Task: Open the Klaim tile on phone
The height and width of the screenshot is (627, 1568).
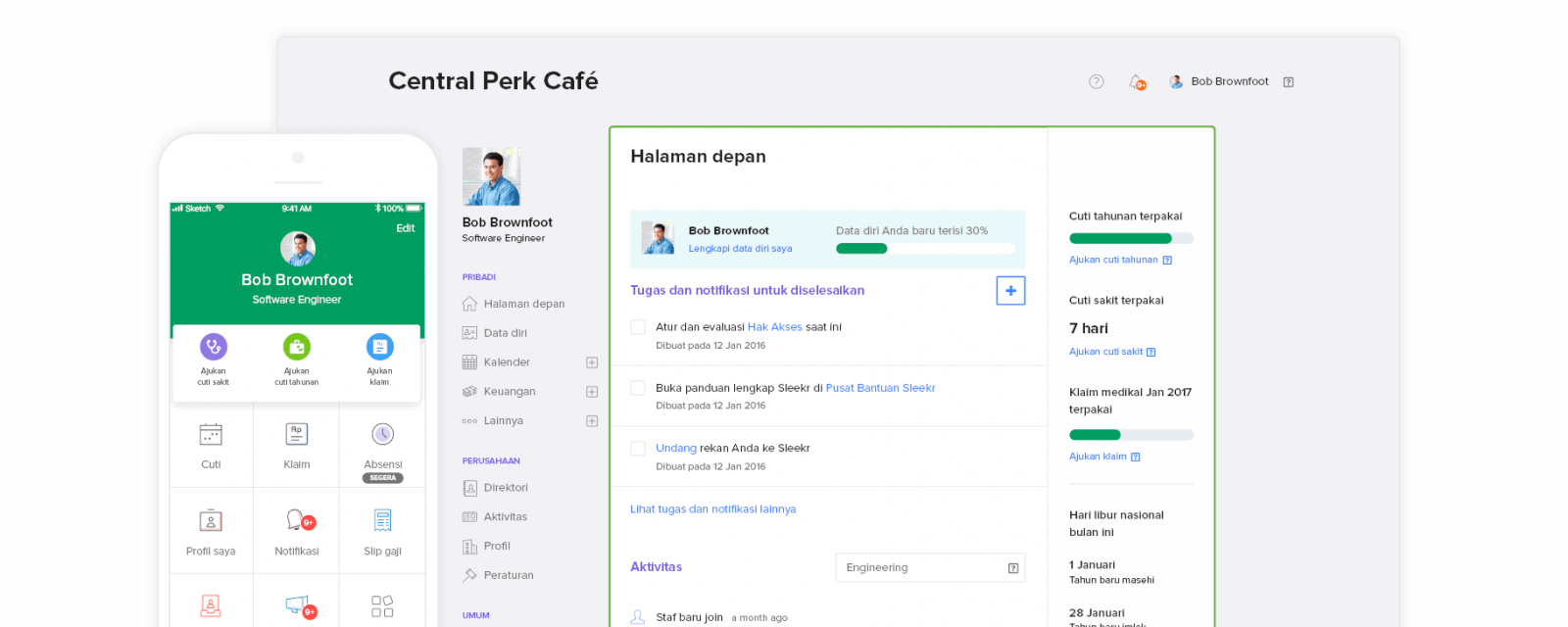Action: coord(297,447)
